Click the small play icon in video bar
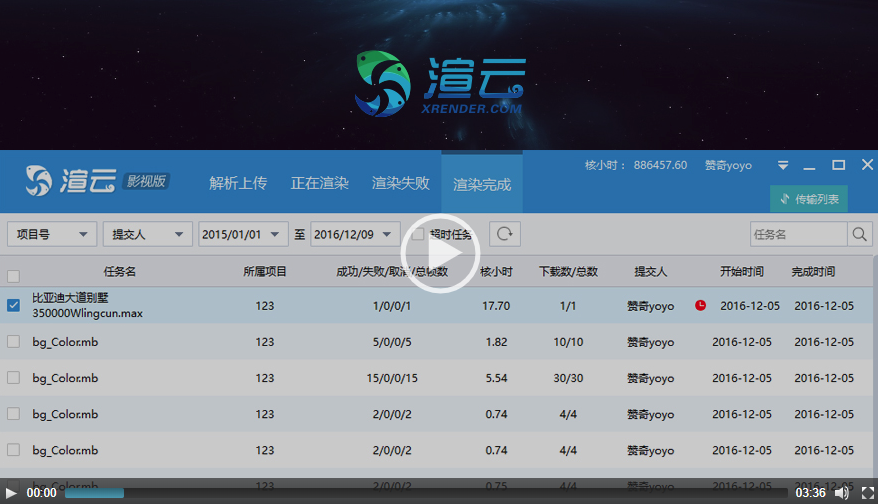This screenshot has height=504, width=878. (11, 493)
